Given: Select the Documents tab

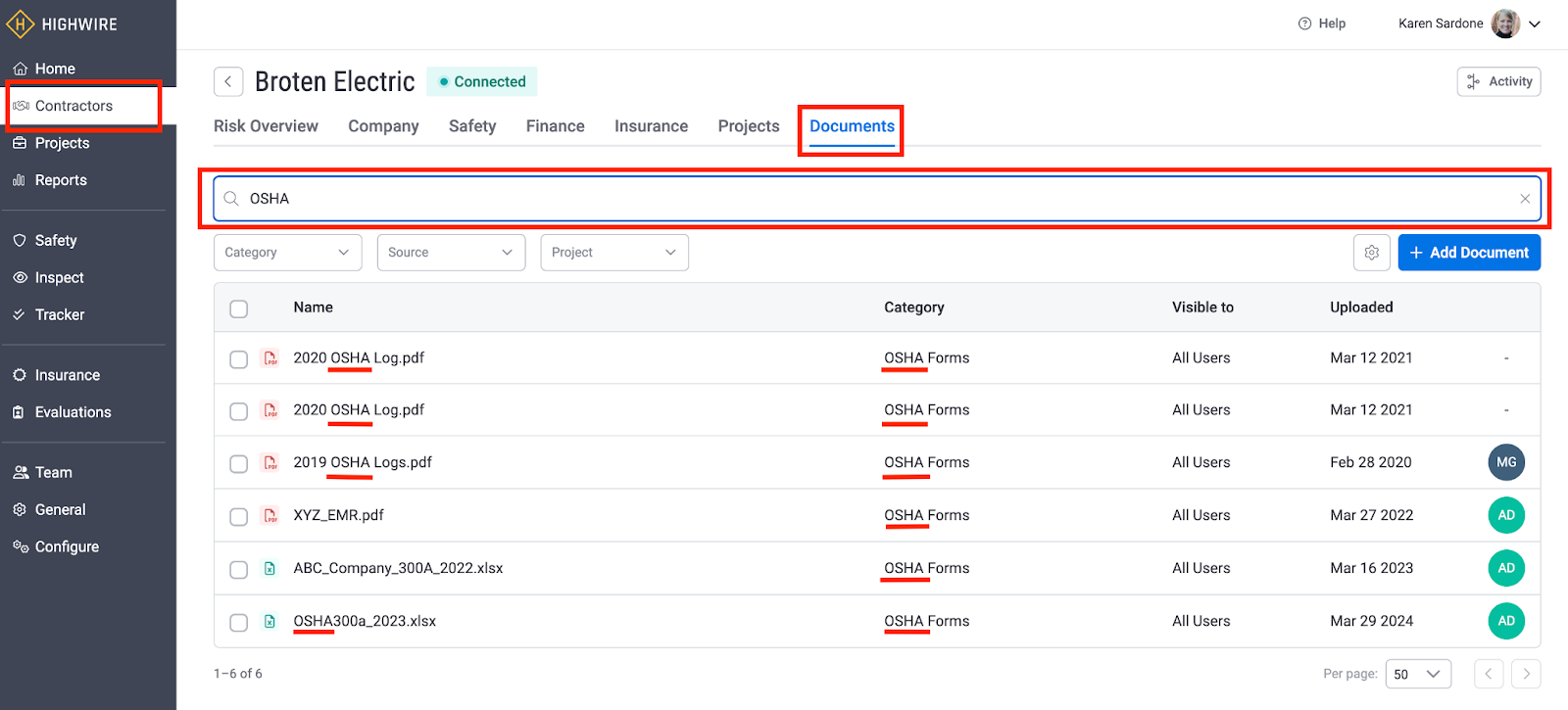Looking at the screenshot, I should point(852,126).
